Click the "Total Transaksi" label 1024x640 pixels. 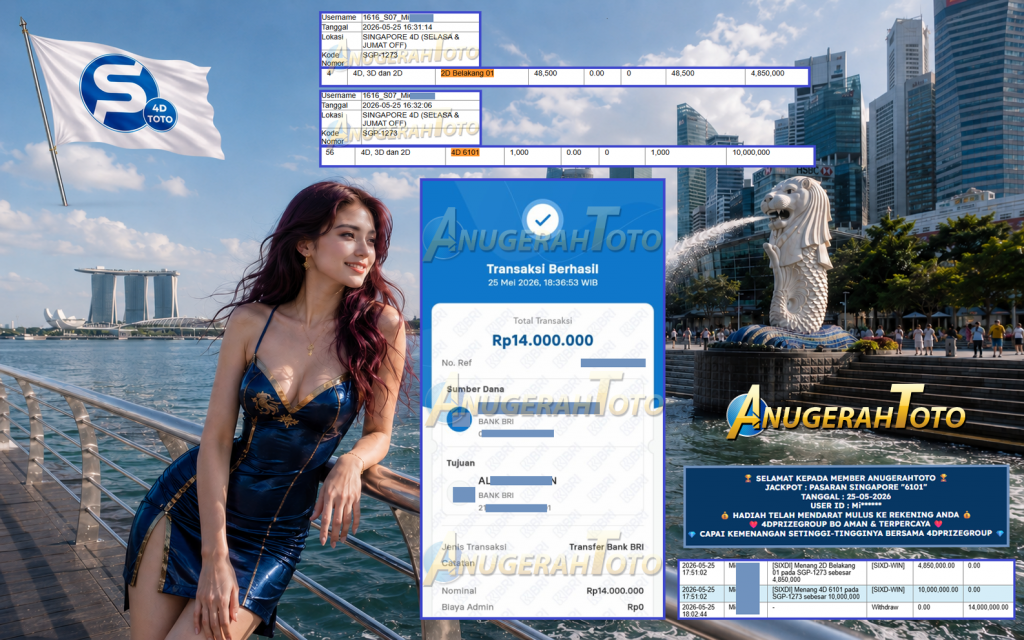[x=542, y=321]
